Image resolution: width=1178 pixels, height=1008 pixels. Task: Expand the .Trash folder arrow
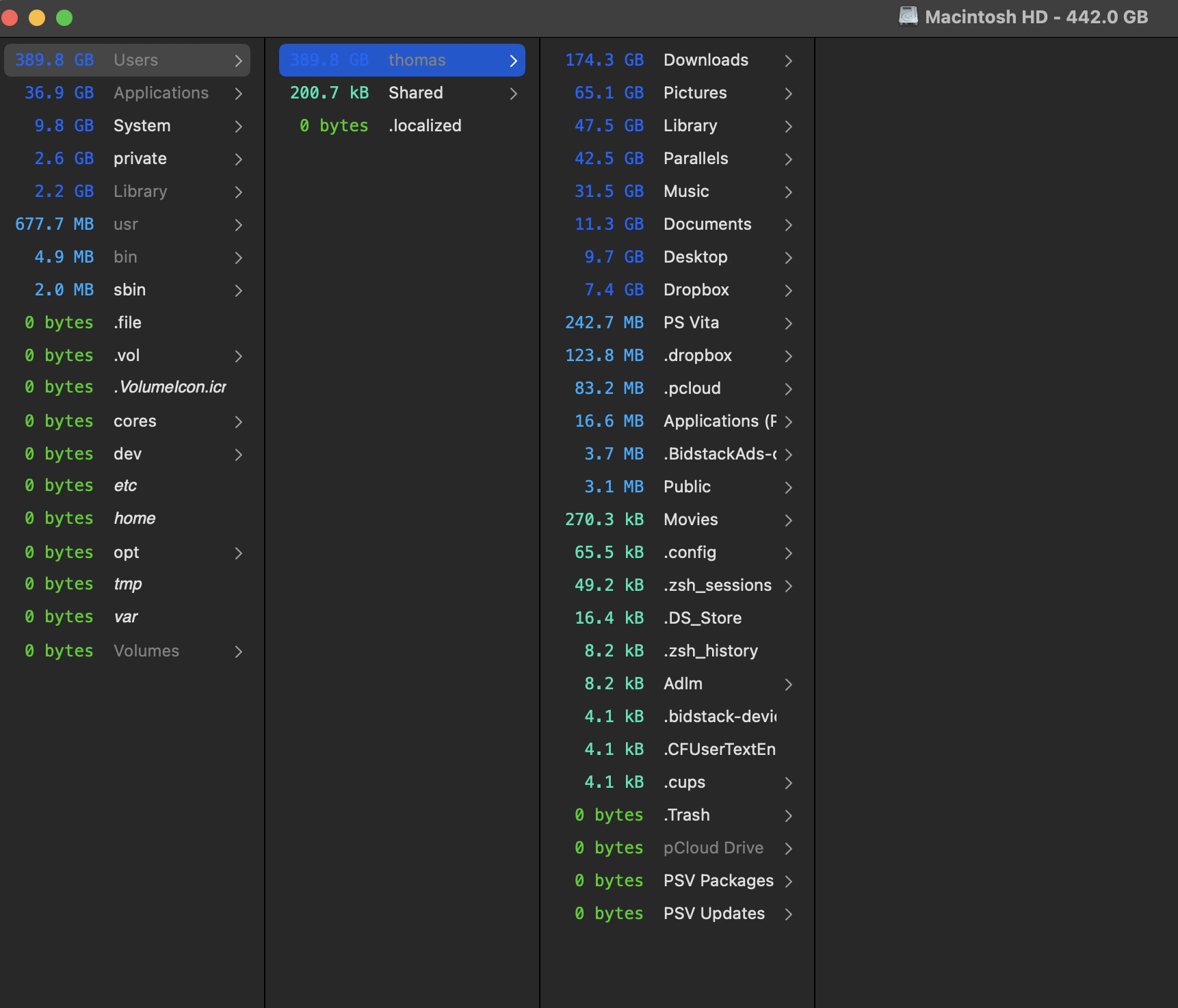coord(788,816)
